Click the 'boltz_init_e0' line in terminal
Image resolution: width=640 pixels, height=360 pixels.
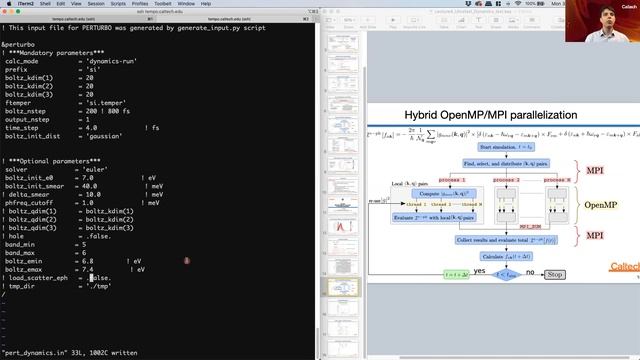pos(80,178)
